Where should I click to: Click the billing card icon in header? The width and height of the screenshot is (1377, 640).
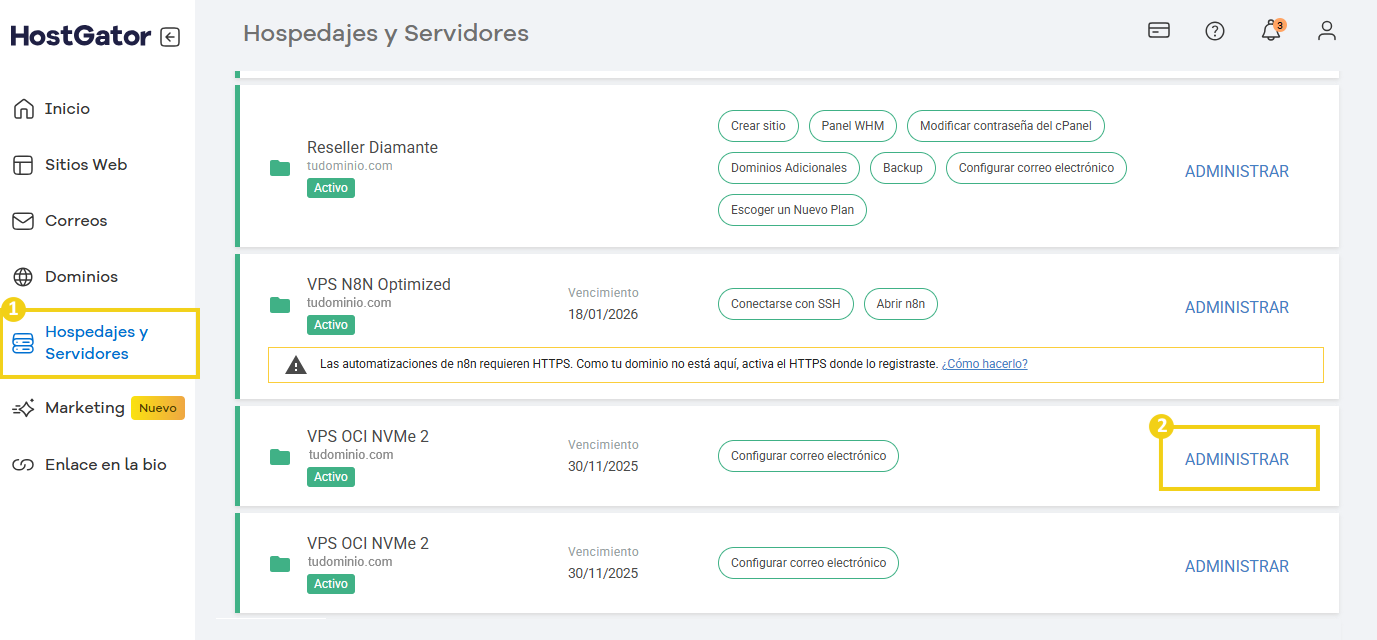(1158, 31)
